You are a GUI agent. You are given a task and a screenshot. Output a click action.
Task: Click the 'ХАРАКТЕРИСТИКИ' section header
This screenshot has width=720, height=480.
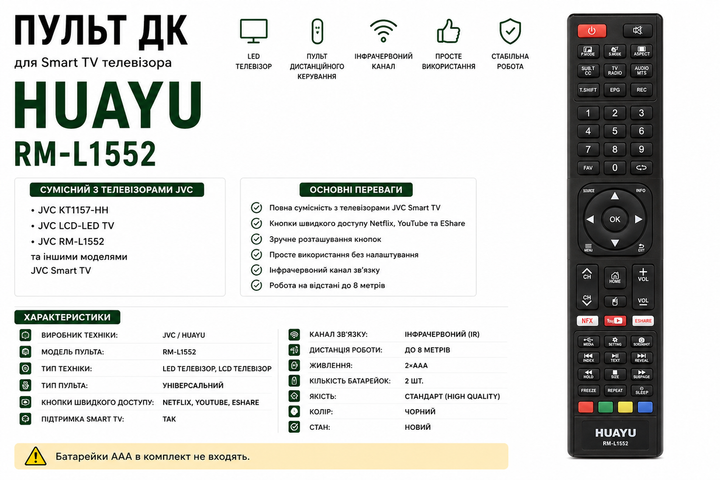pos(67,317)
